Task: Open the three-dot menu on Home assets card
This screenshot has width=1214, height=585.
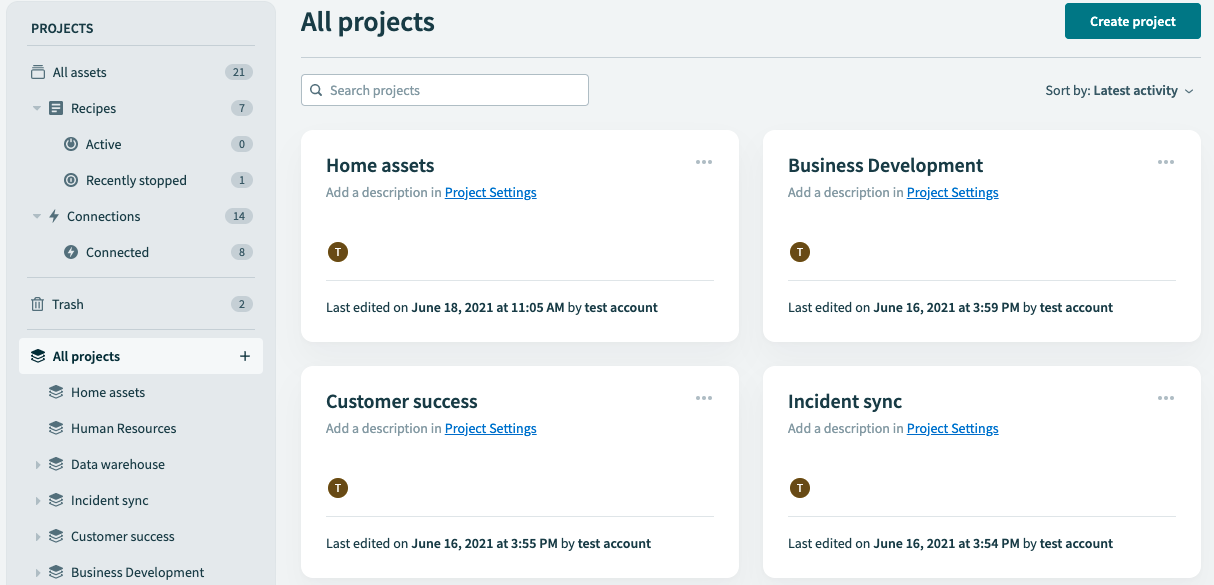Action: (x=704, y=162)
